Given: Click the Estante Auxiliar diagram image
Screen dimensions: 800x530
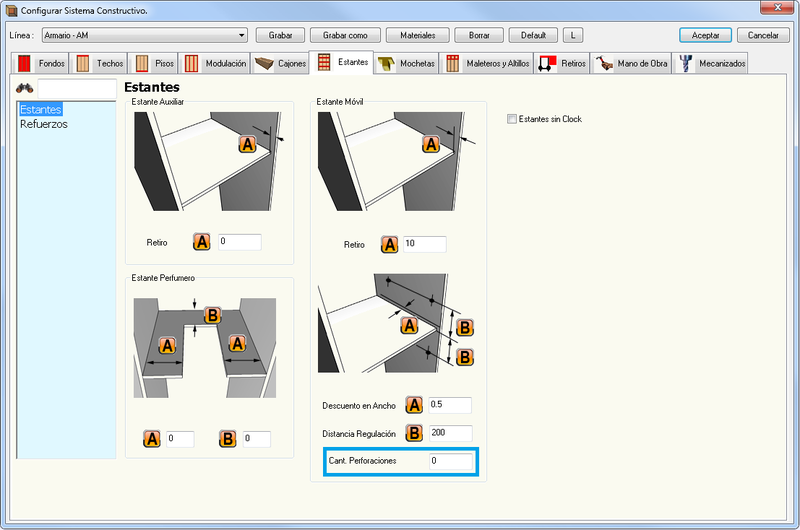Looking at the screenshot, I should coord(208,161).
